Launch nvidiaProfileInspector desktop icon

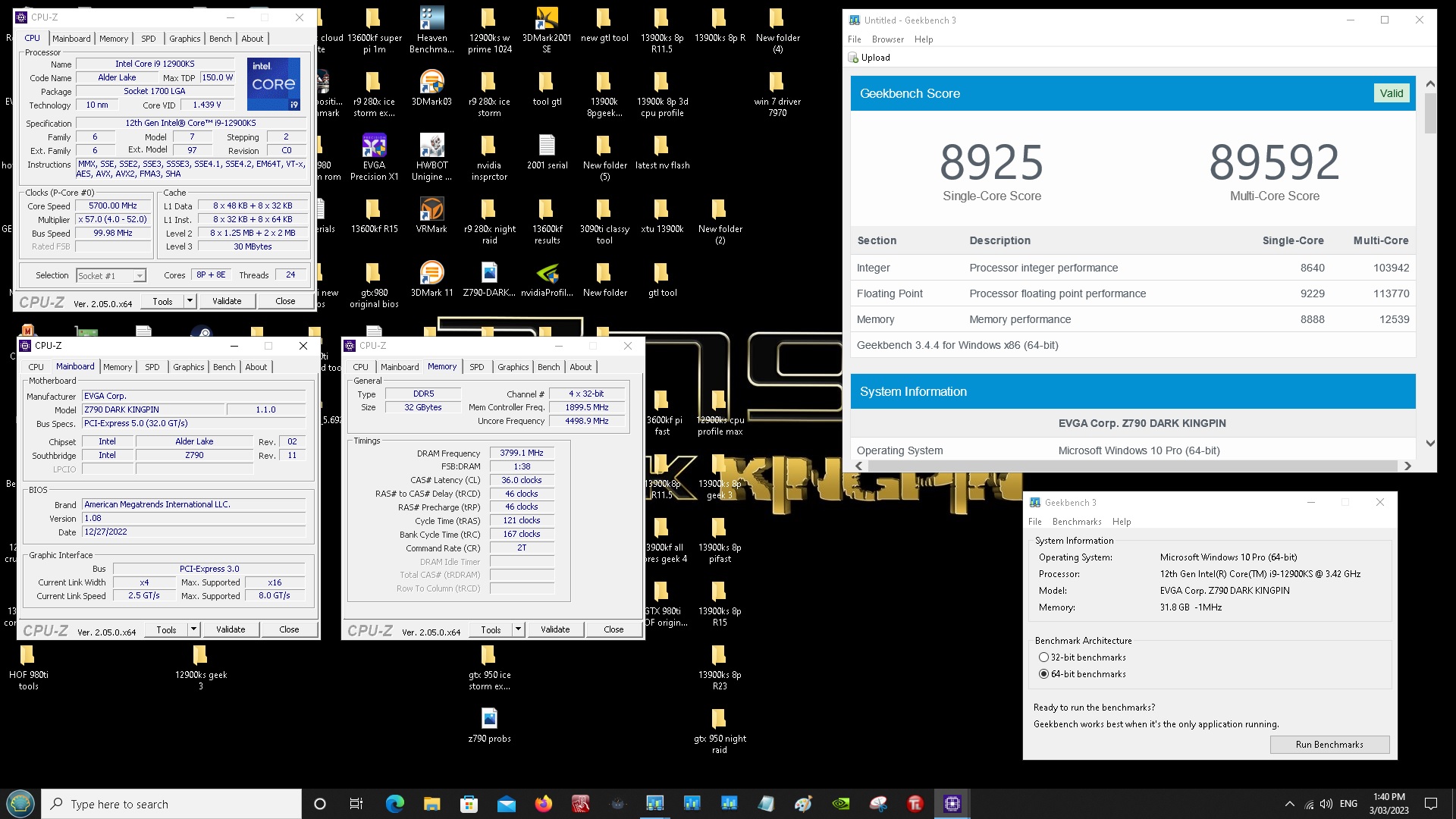click(547, 280)
